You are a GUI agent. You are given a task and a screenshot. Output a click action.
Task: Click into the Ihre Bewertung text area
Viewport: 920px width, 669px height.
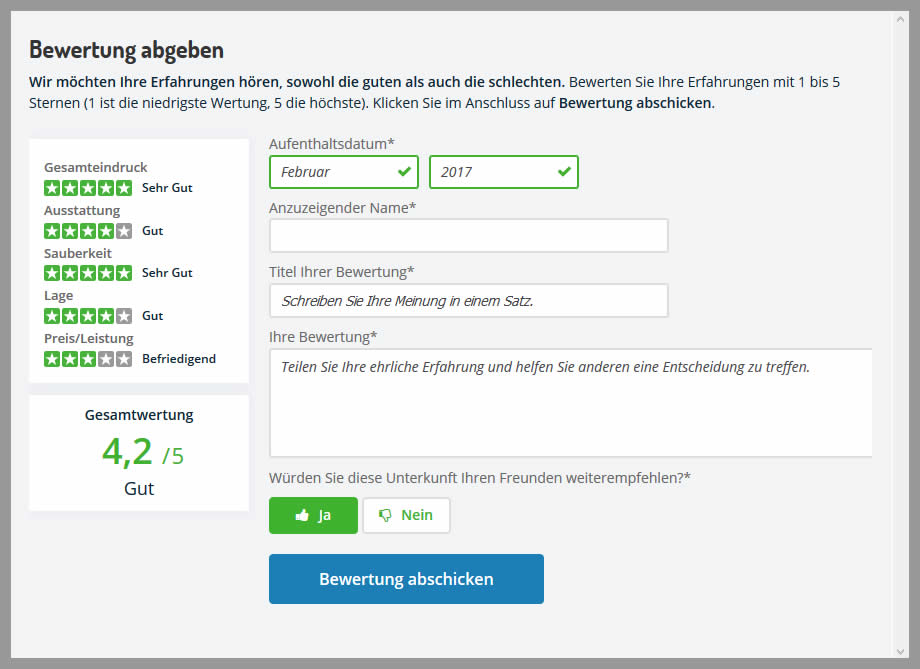pos(570,402)
